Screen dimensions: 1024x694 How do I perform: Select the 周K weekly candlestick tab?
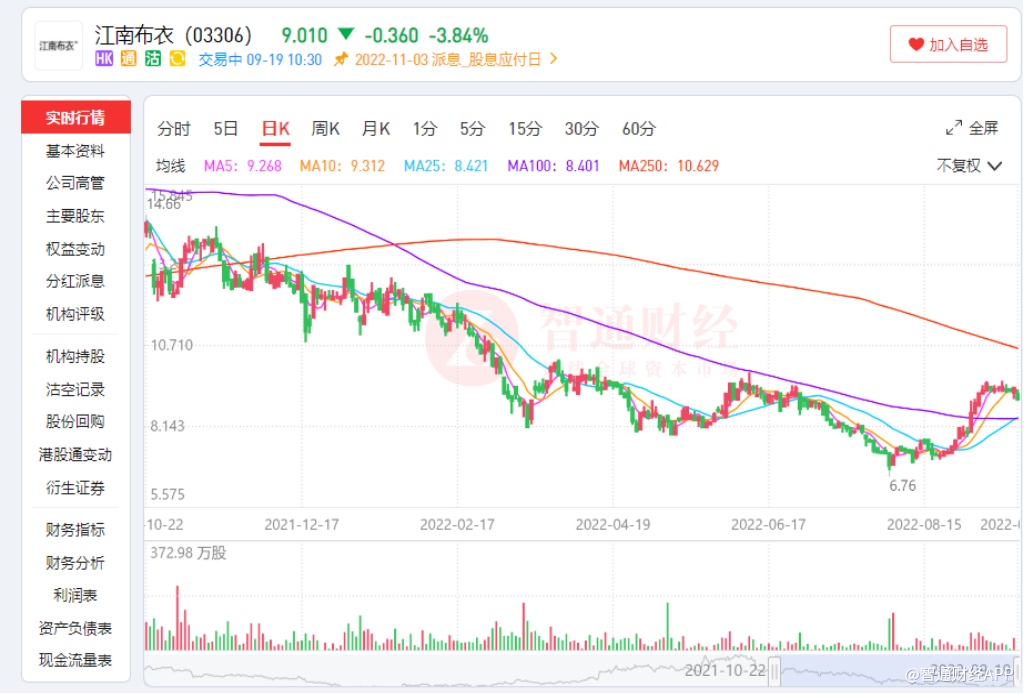coord(325,129)
